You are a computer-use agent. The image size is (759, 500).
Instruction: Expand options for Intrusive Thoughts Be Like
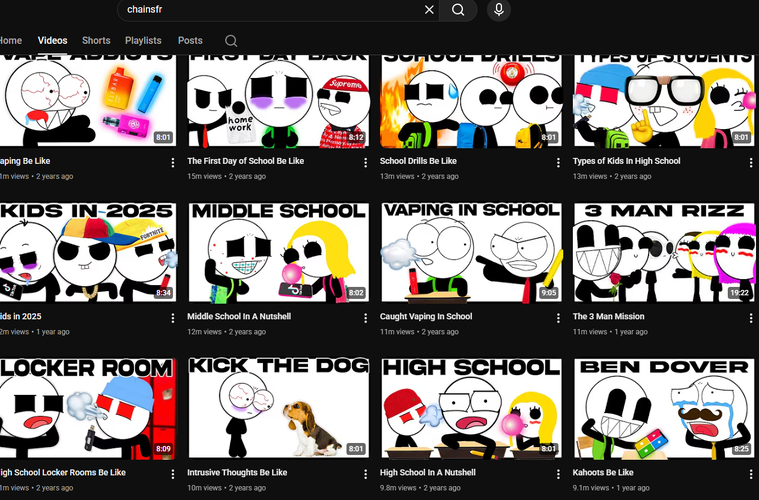pos(366,473)
